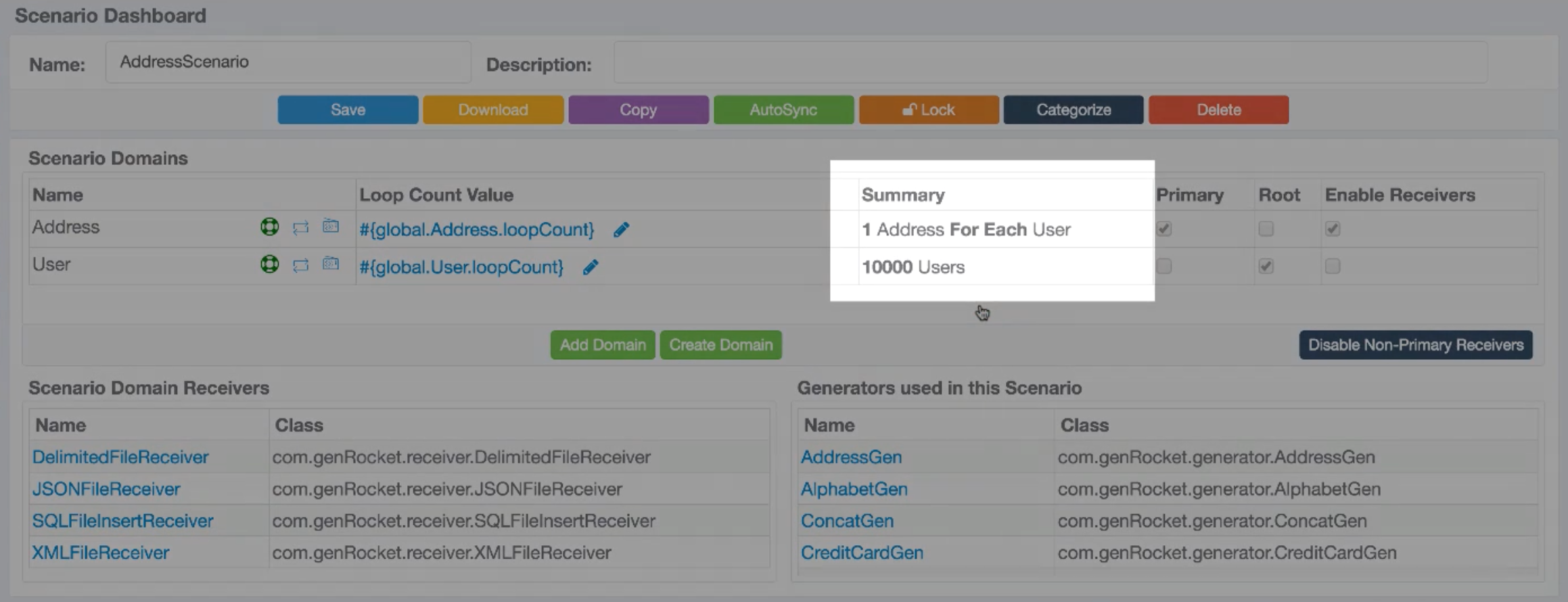This screenshot has width=1568, height=602.
Task: Click the green lifebuoy icon in Address row
Action: tap(269, 227)
